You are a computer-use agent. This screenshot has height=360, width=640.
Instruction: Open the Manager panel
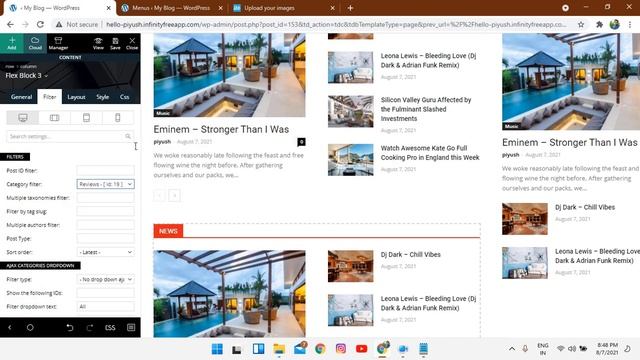coord(58,43)
